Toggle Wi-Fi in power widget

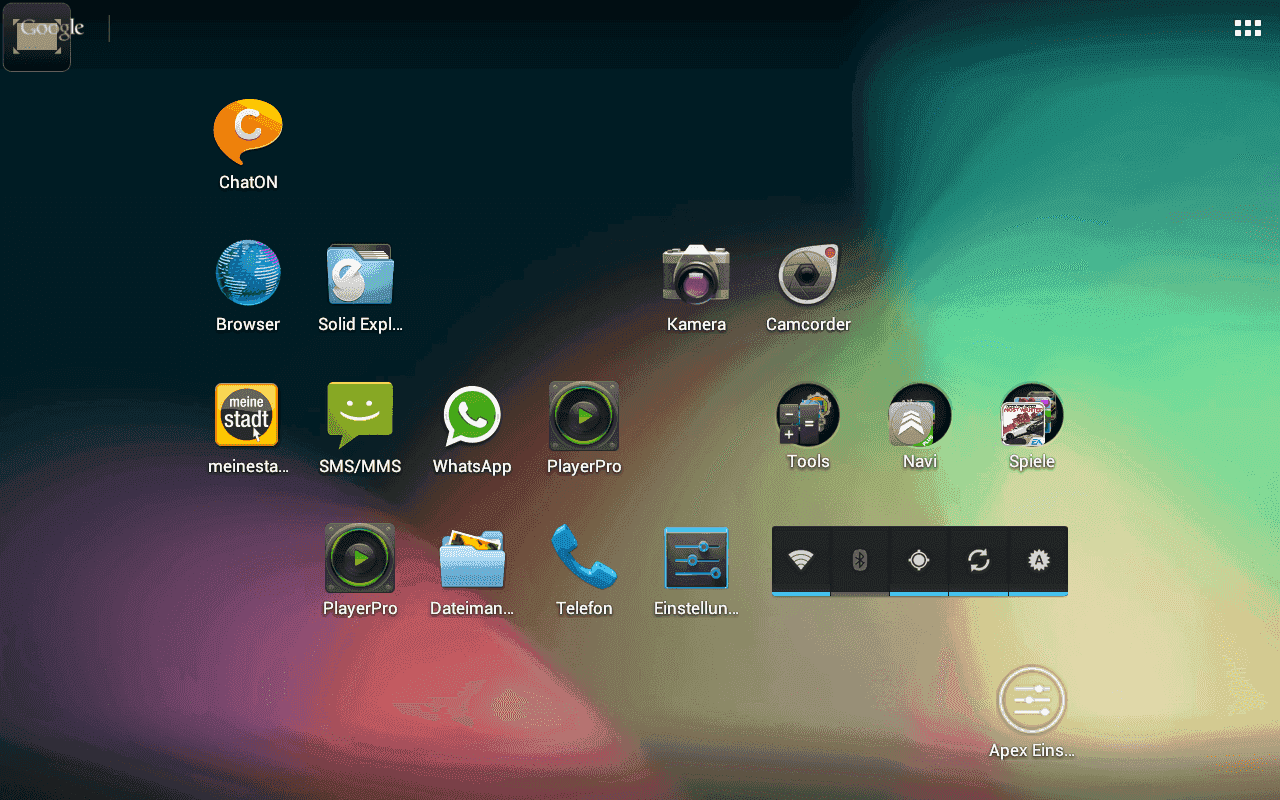tap(801, 561)
